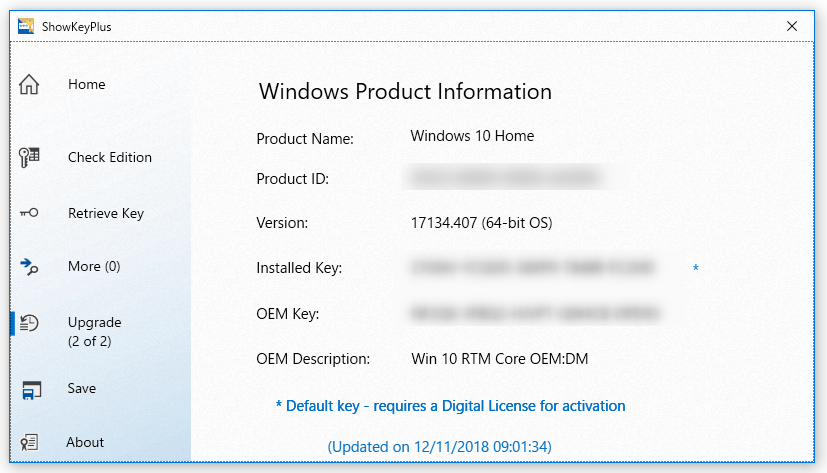This screenshot has height=473, width=827.
Task: Open the More (0) item
Action: click(x=94, y=266)
